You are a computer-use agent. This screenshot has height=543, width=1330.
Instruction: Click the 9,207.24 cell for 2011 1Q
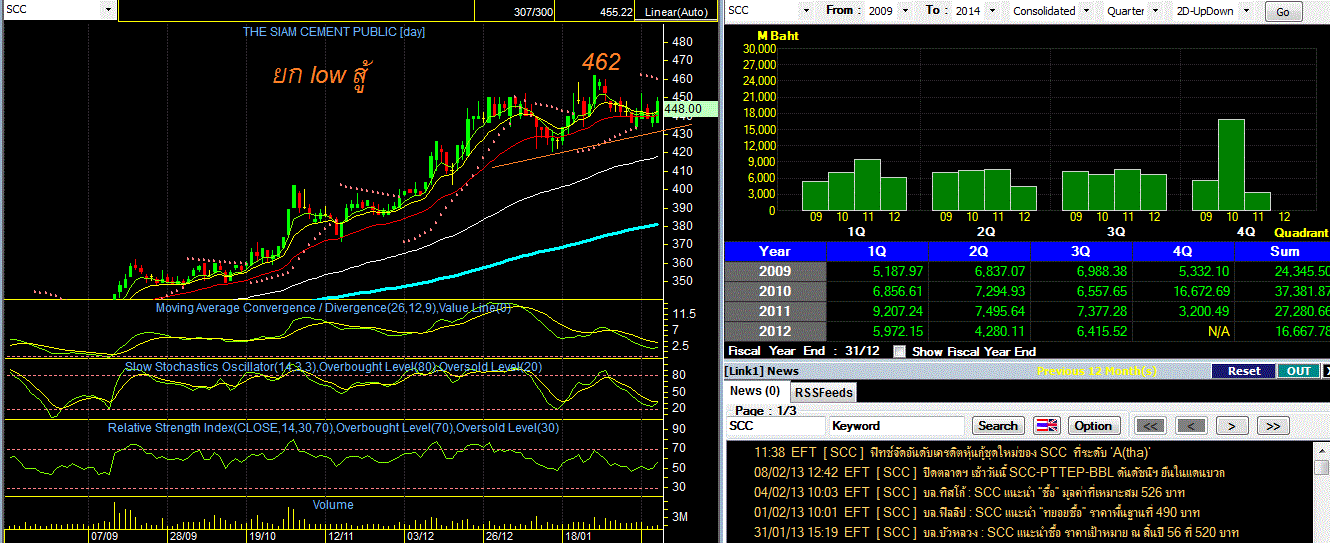click(878, 312)
